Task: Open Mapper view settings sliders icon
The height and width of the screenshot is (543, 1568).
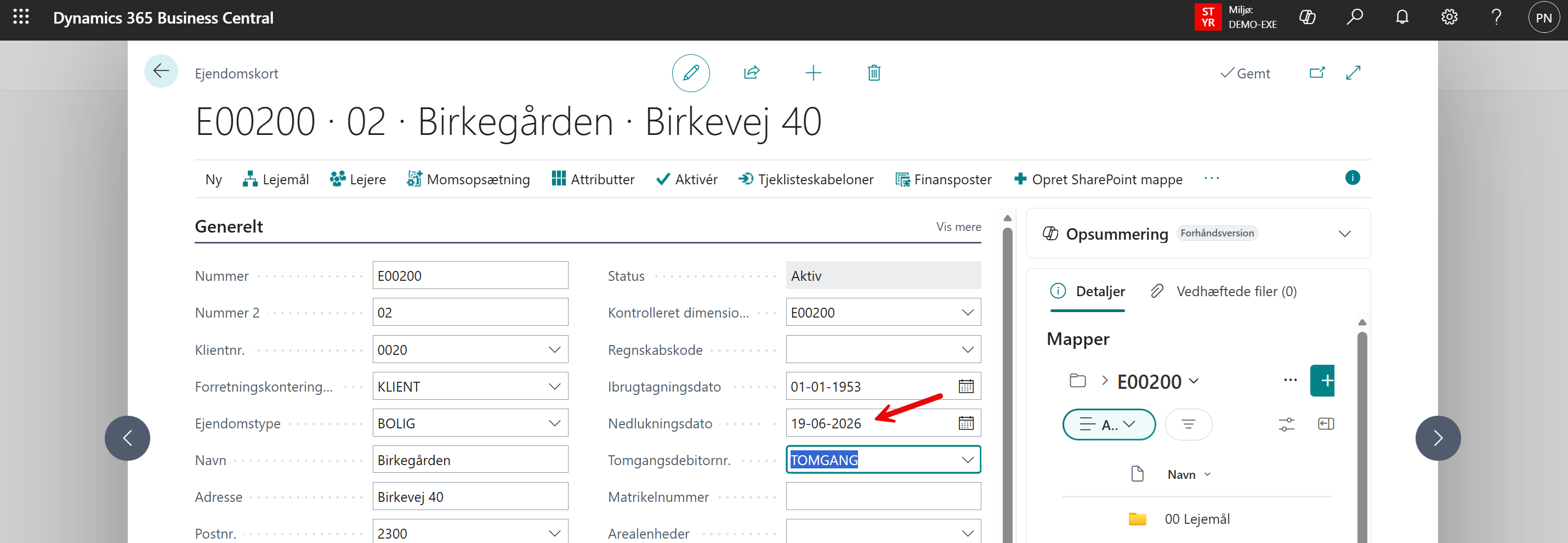Action: click(x=1286, y=425)
